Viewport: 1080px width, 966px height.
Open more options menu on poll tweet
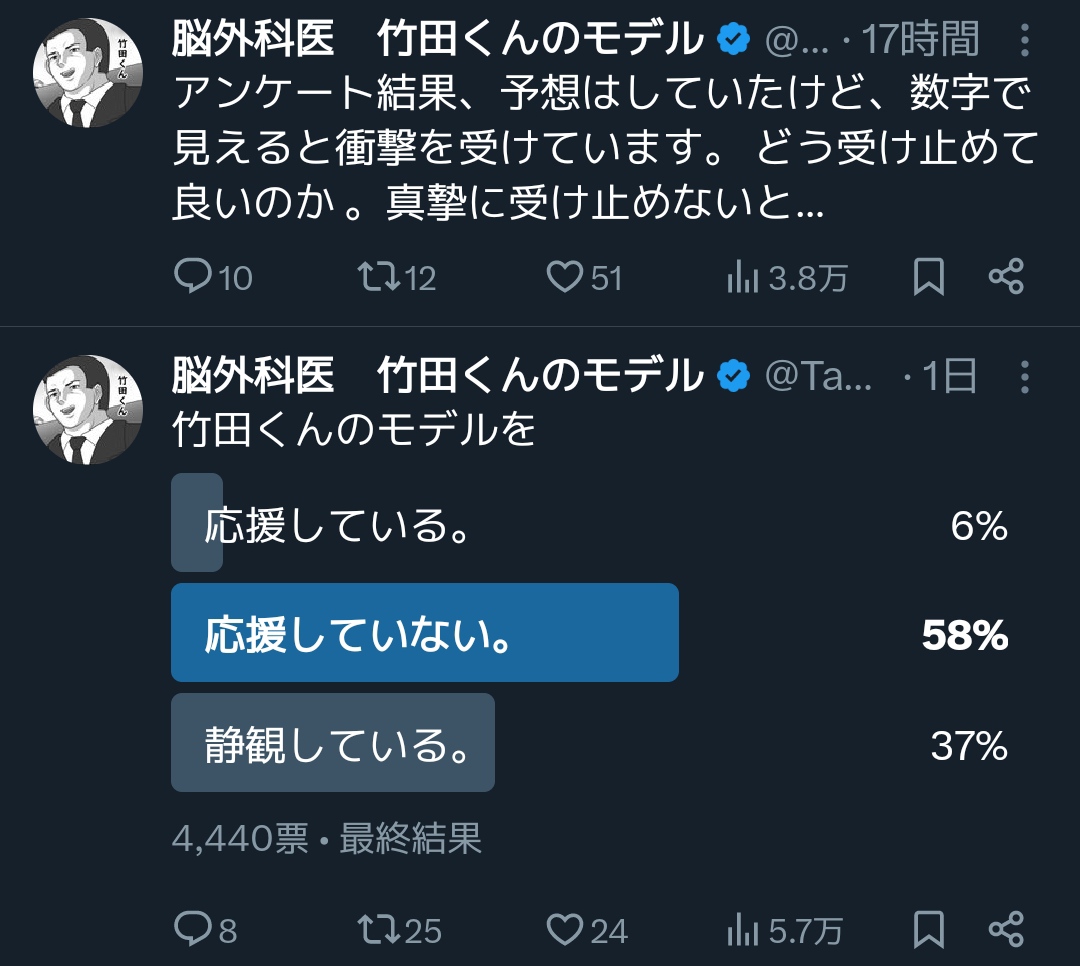tap(1025, 377)
